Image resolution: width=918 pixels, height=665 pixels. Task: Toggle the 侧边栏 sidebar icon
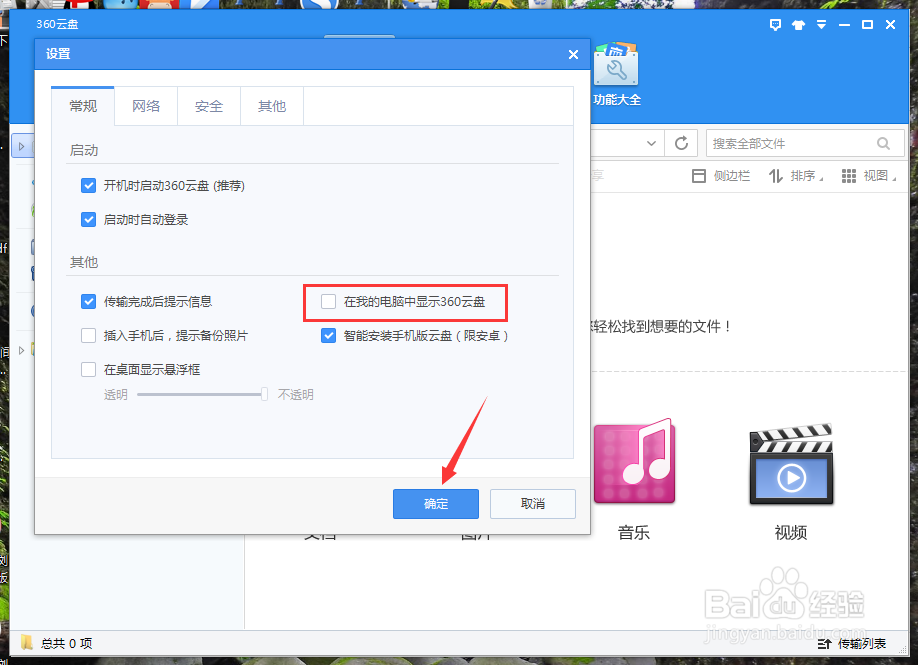698,176
